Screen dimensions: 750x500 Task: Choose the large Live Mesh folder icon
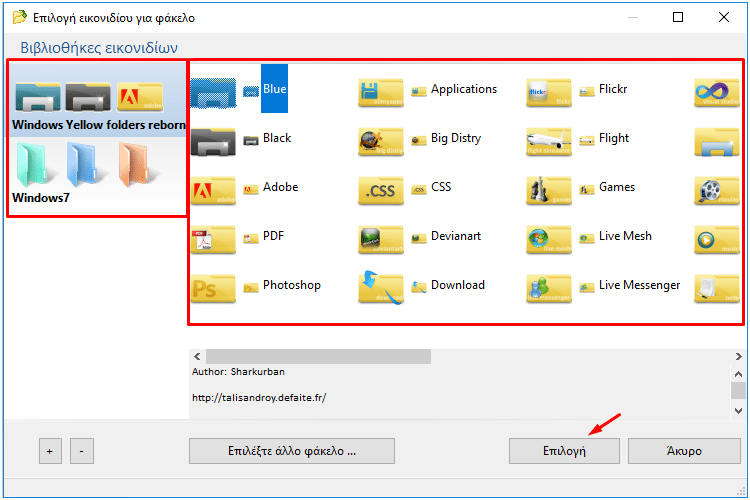(549, 240)
